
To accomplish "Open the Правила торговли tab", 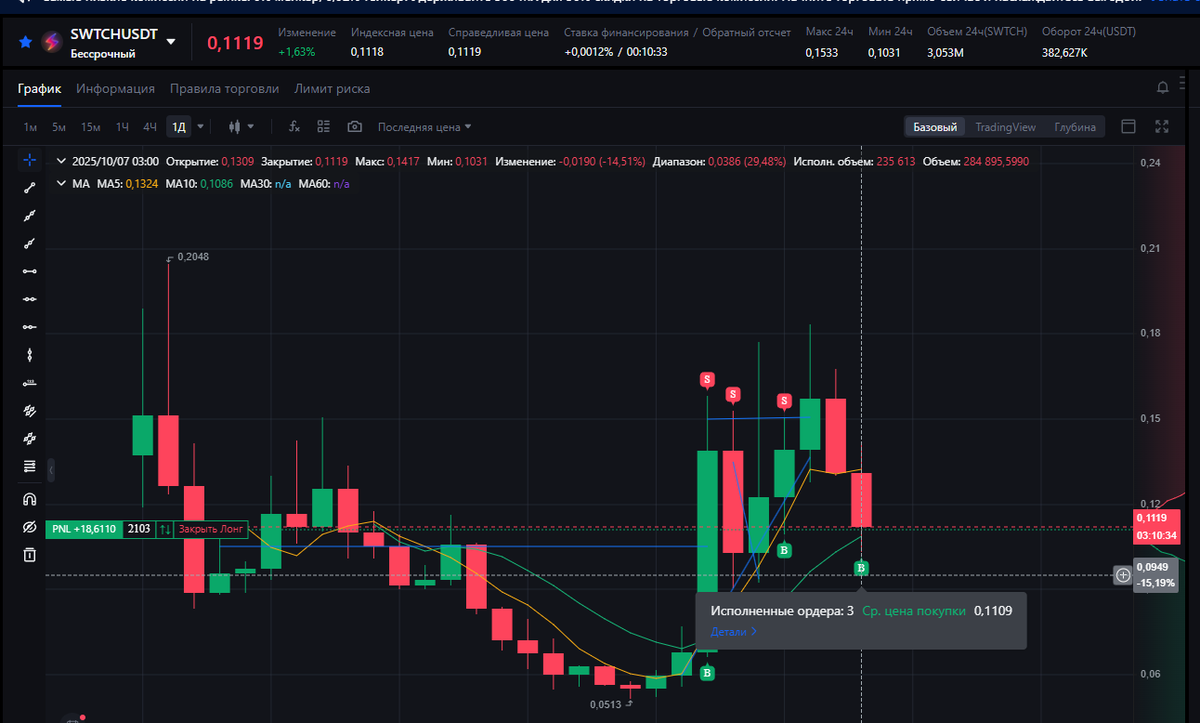I will pos(224,88).
